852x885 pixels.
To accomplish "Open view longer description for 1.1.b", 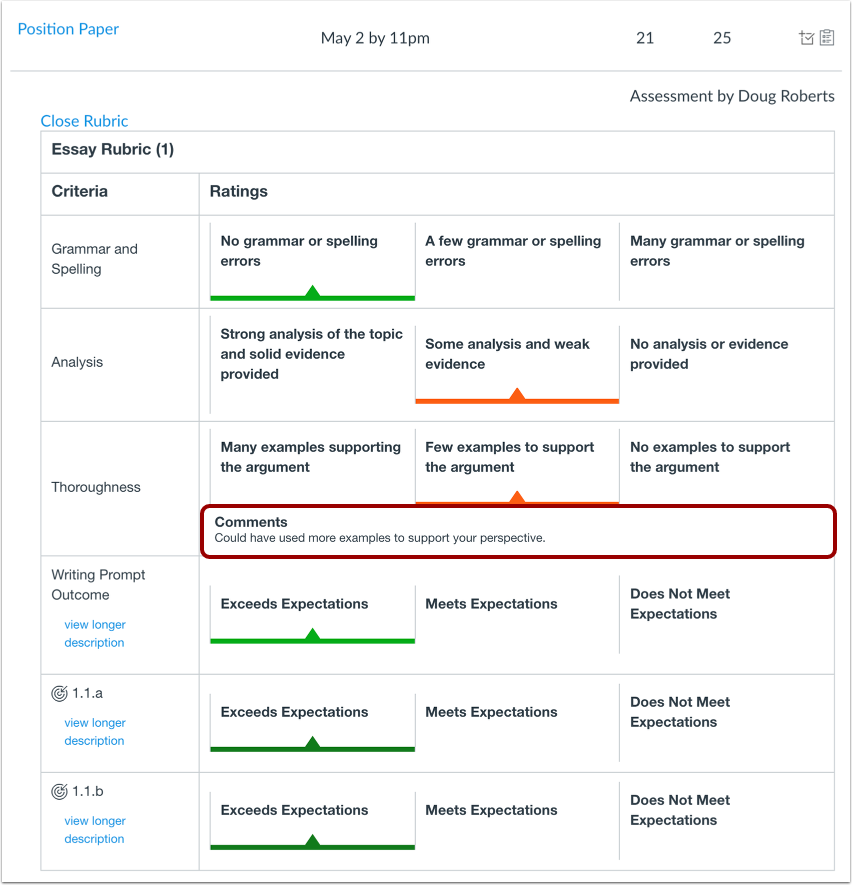I will (x=95, y=830).
